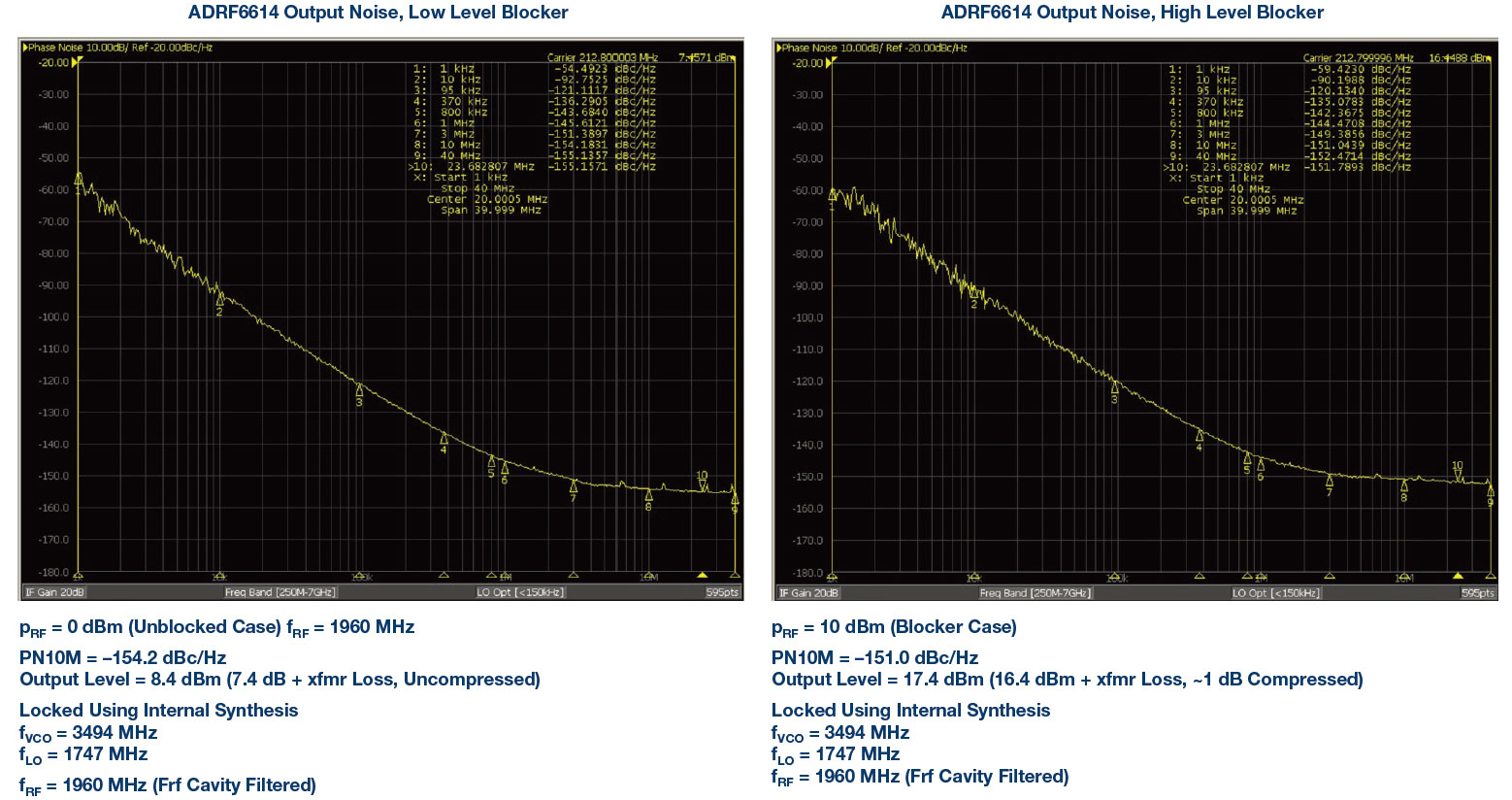Screen dimensions: 1512x800
Task: Select active marker 10 on the right plot
Action: coord(1458,475)
